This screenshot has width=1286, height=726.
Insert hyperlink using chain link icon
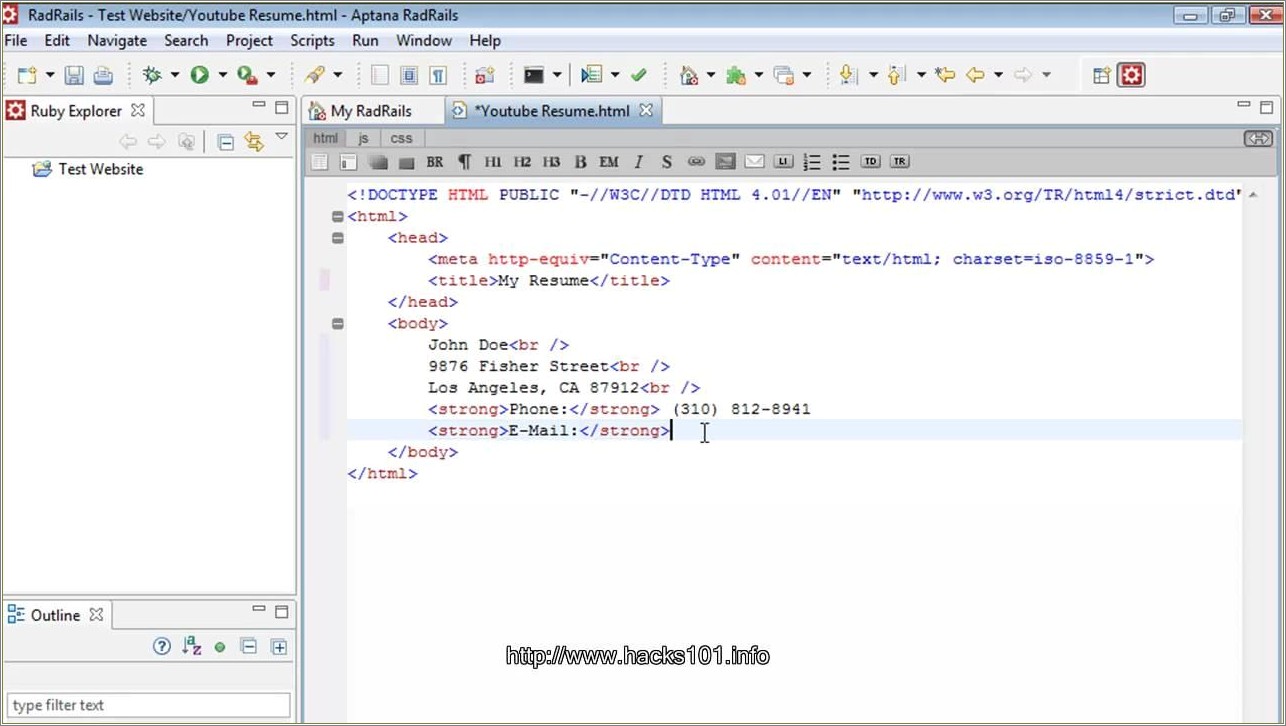click(x=696, y=162)
